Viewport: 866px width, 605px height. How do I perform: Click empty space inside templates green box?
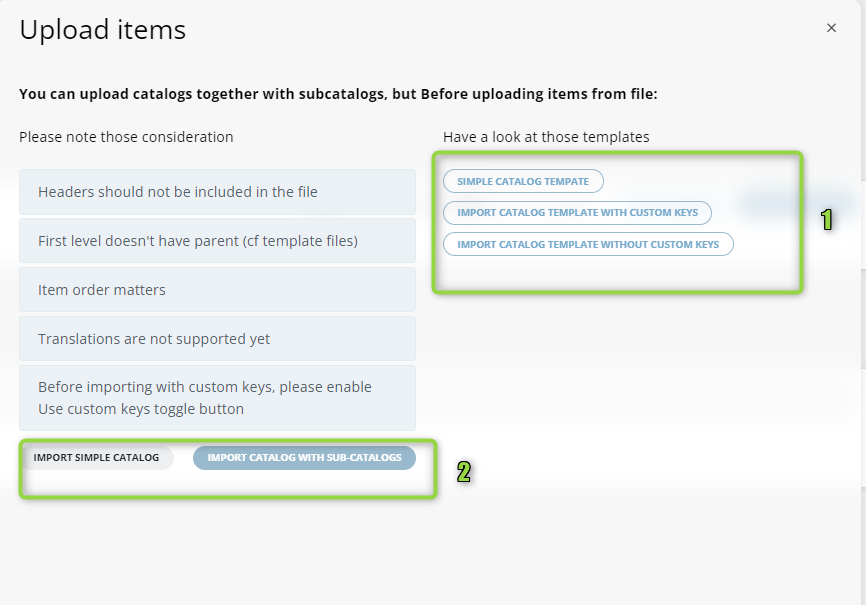point(616,272)
